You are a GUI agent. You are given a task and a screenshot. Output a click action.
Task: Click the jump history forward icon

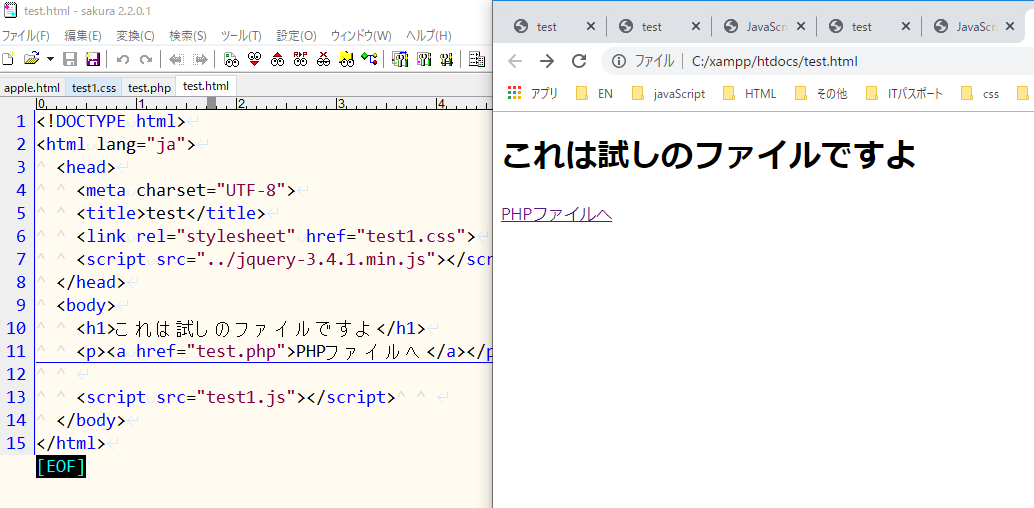pyautogui.click(x=200, y=59)
